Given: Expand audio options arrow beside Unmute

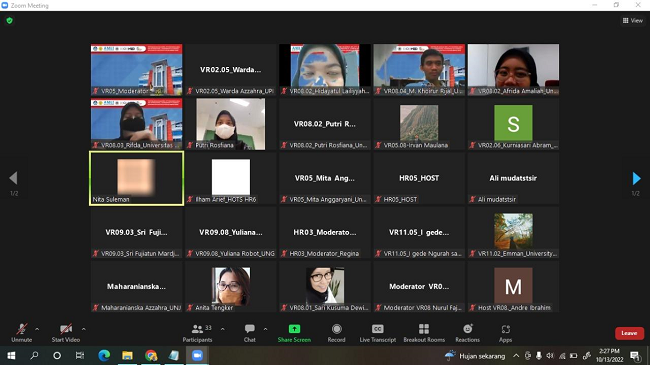Looking at the screenshot, I should pyautogui.click(x=37, y=329).
